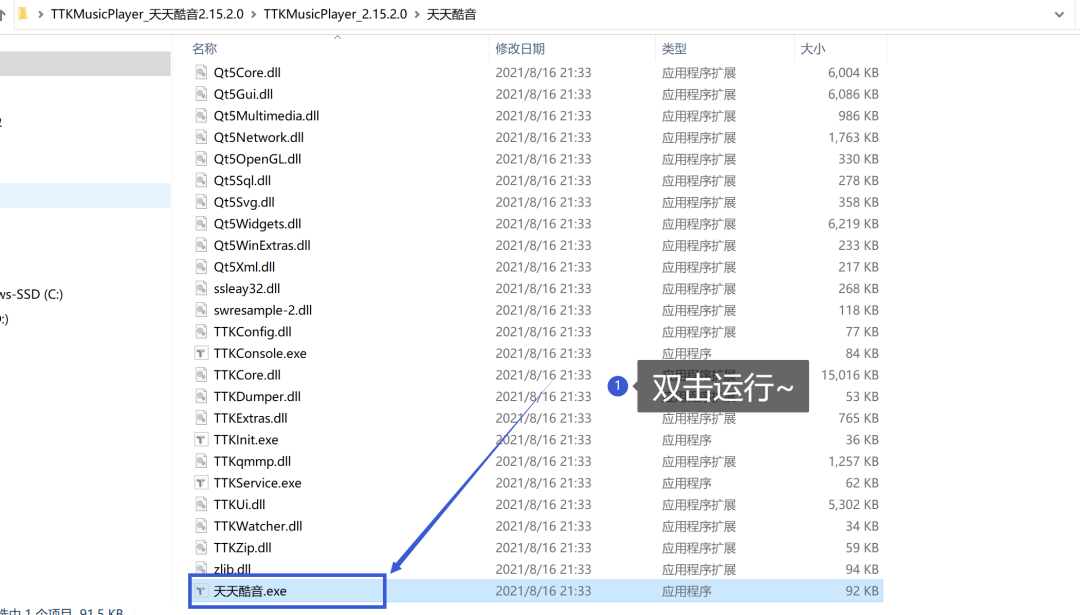Viewport: 1080px width, 615px height.
Task: Click the TTKWatcher.dll file icon
Action: (x=200, y=525)
